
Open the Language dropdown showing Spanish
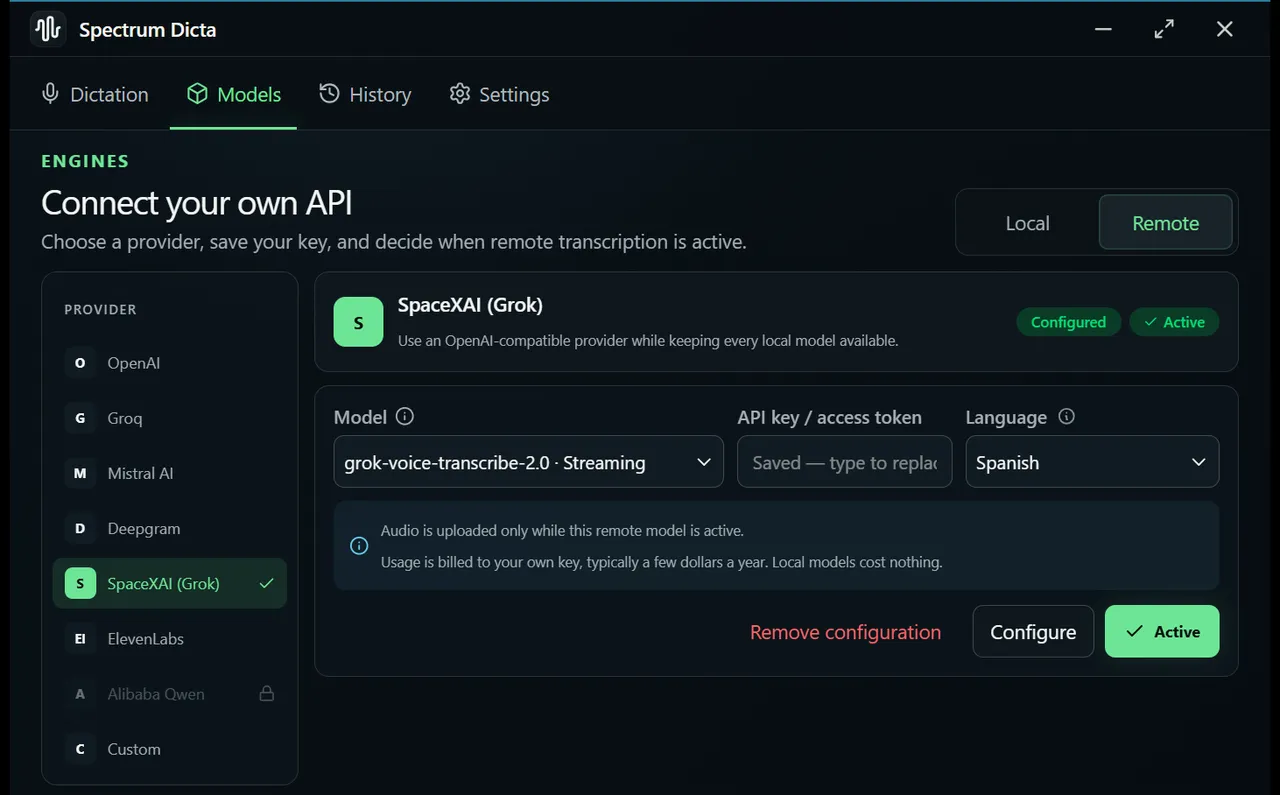click(x=1092, y=462)
